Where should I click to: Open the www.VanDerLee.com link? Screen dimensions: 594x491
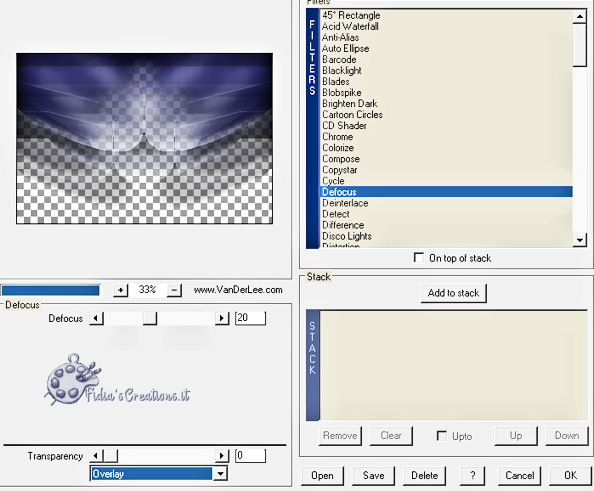238,290
